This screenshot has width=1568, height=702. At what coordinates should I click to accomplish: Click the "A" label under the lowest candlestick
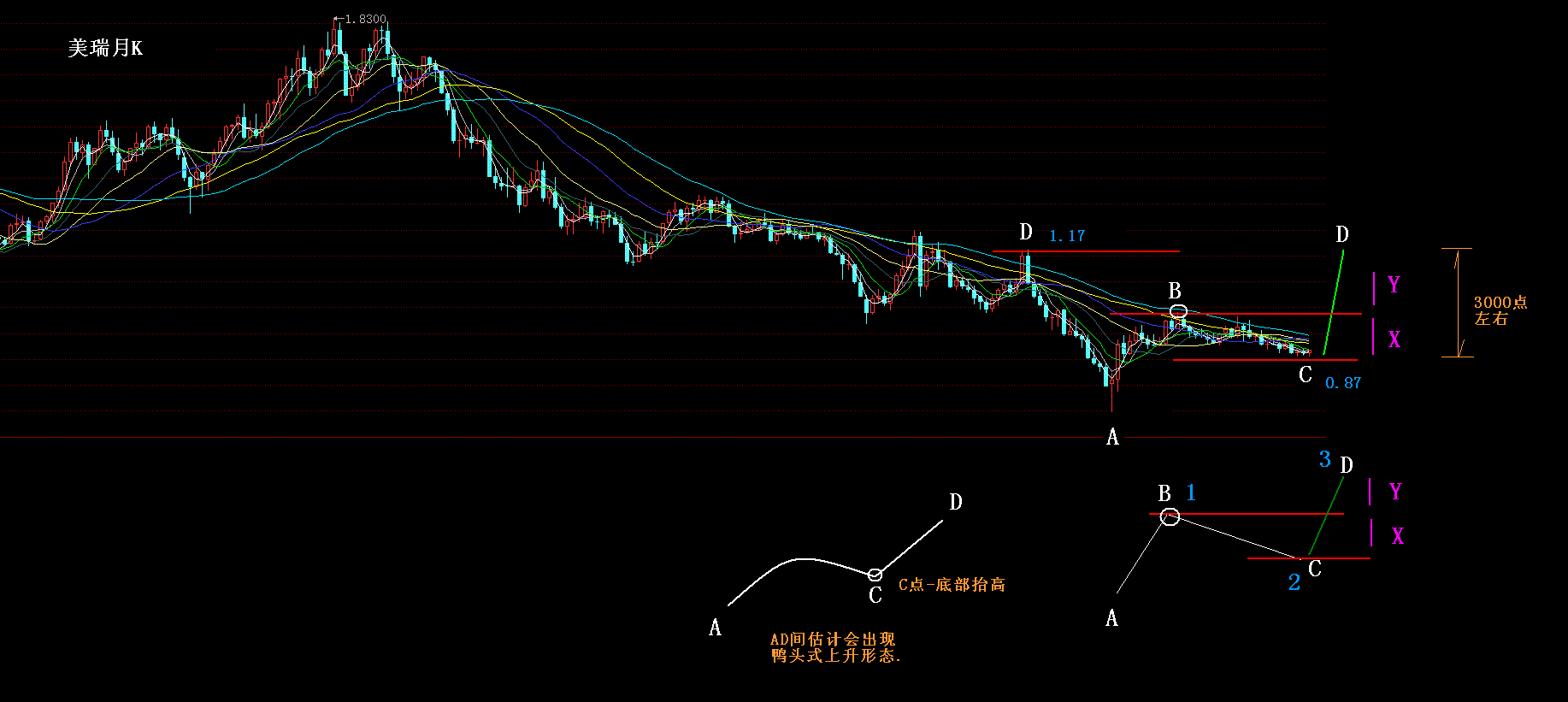coord(1112,437)
